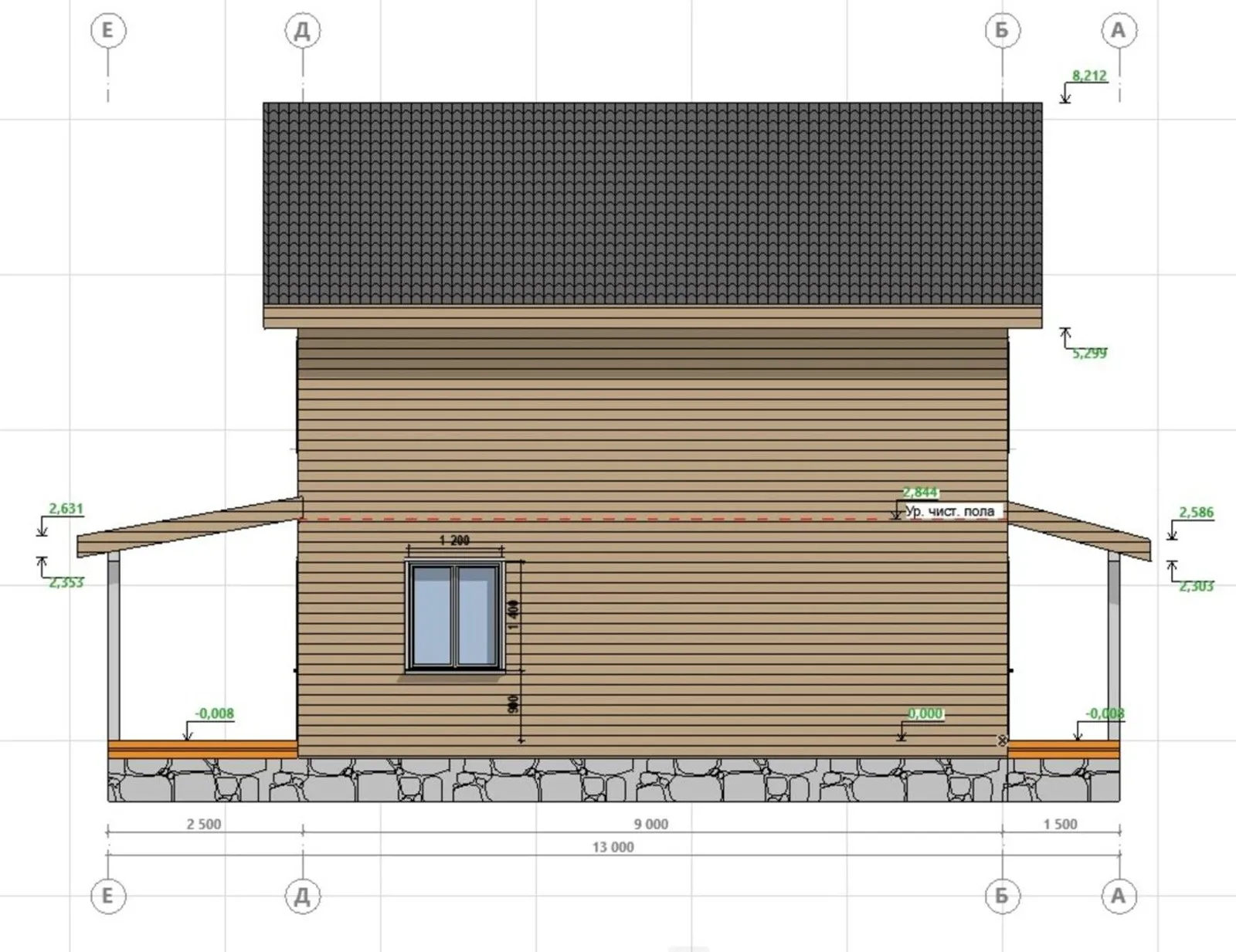
Task: Click the 0,000 ground floor elevation mark
Action: [x=925, y=713]
